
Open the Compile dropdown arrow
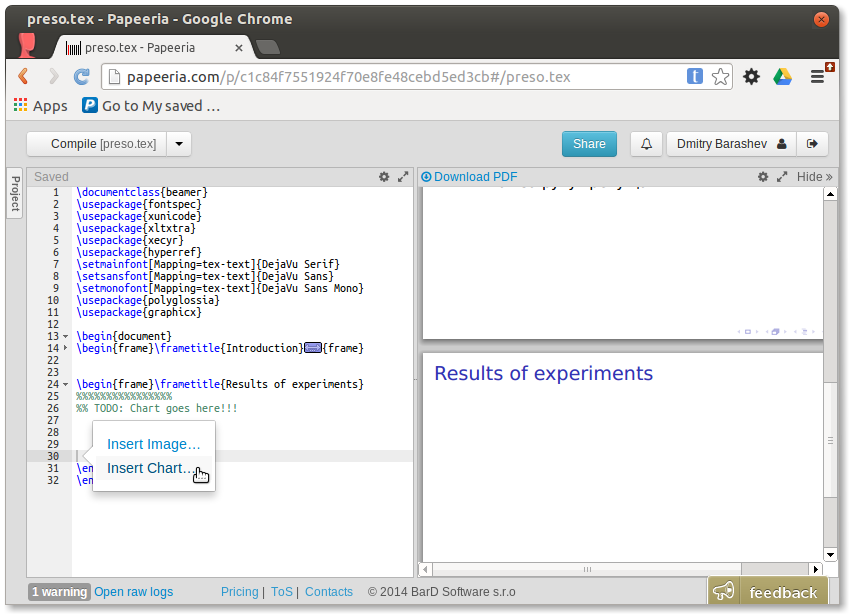179,144
